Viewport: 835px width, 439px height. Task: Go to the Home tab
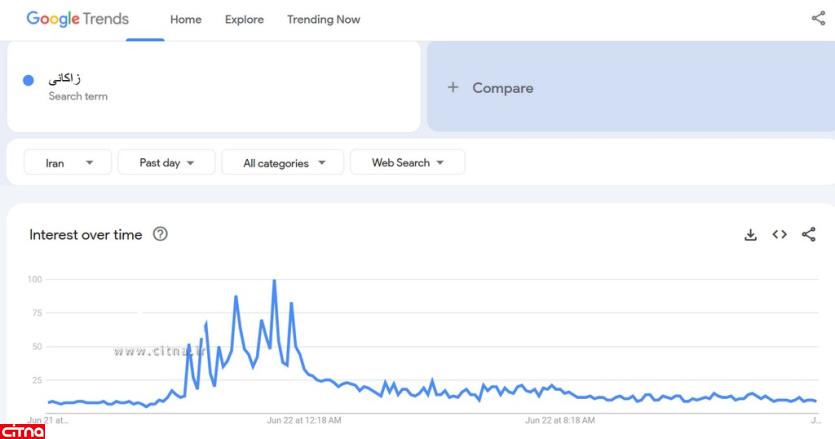tap(186, 20)
